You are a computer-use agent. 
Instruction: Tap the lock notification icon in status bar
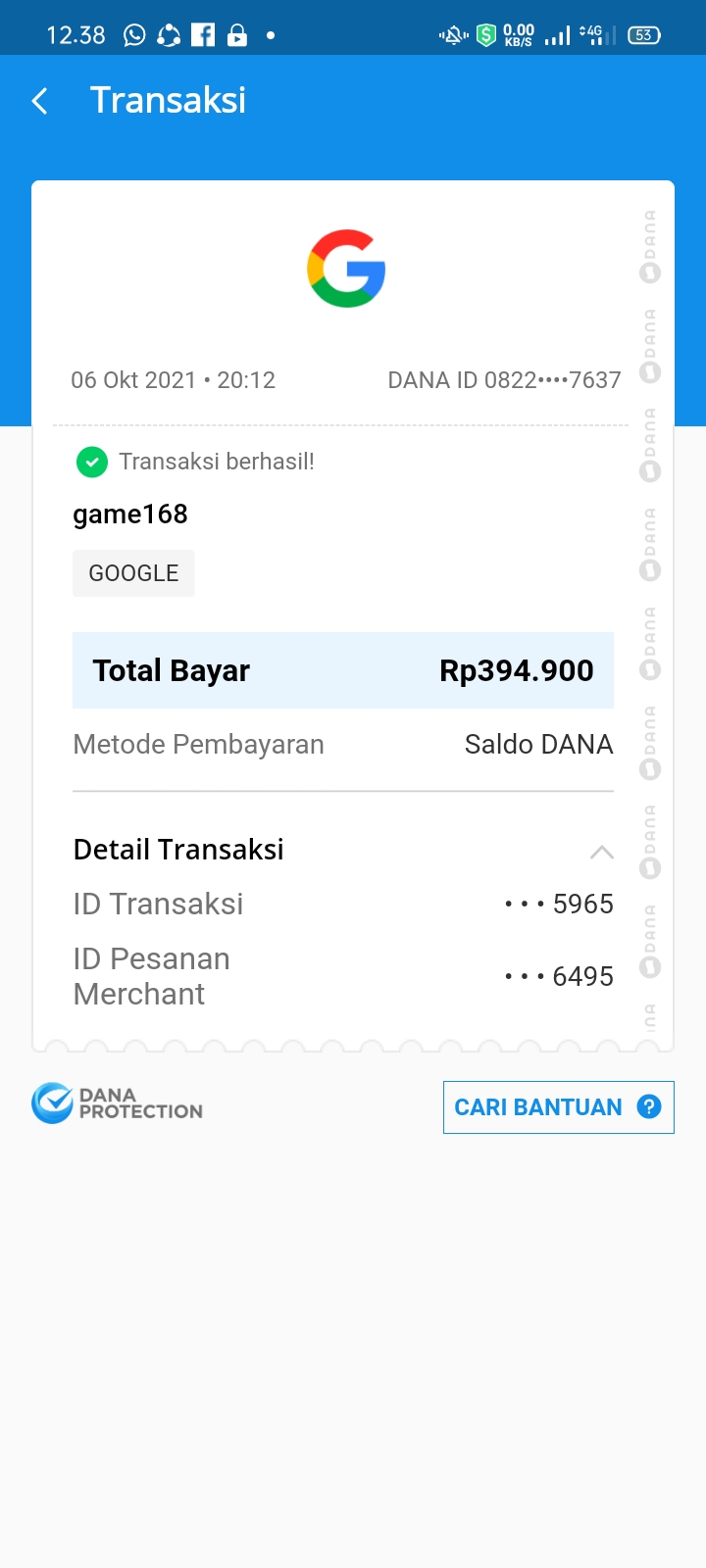(x=237, y=35)
